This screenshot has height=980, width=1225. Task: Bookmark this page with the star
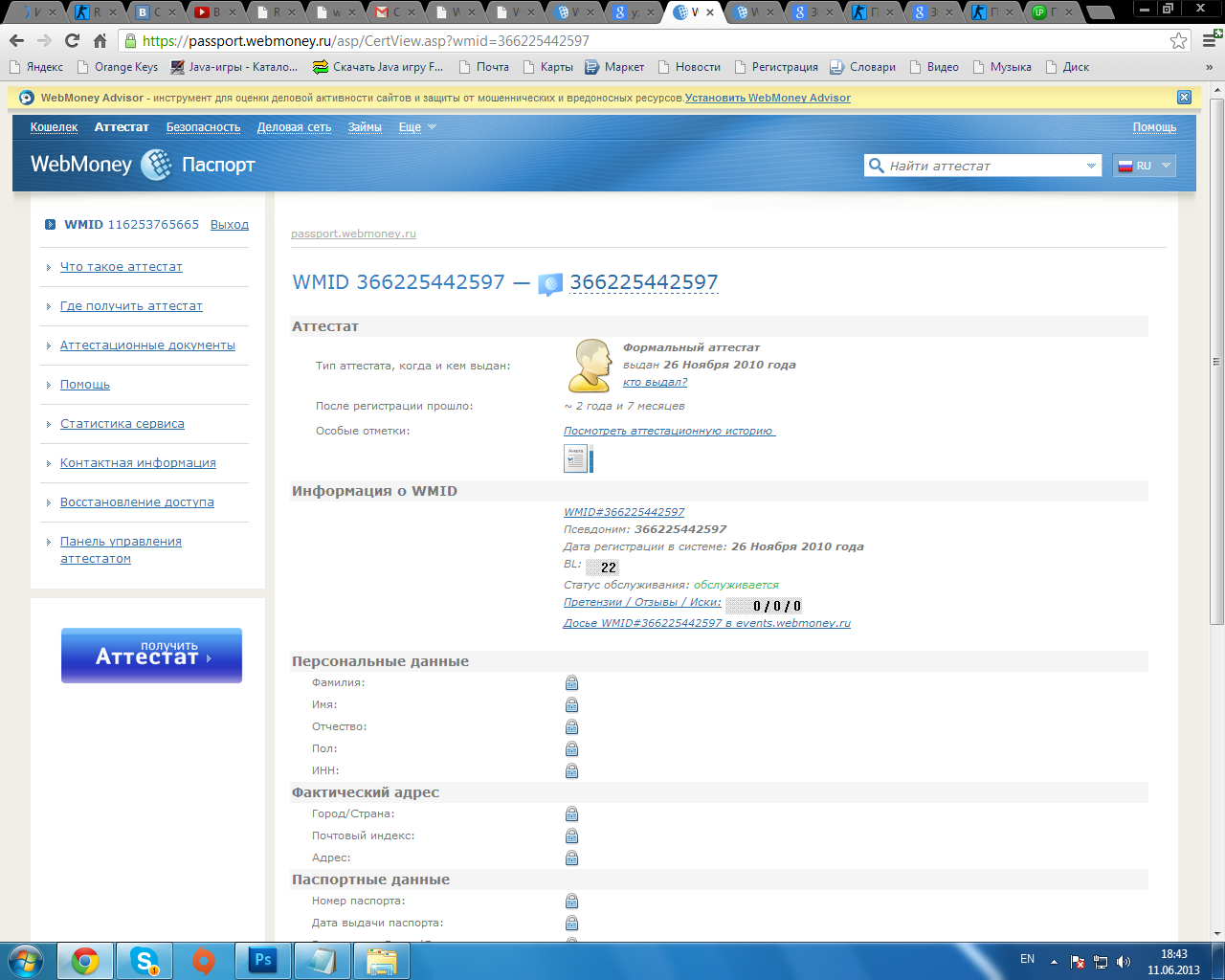(1178, 41)
